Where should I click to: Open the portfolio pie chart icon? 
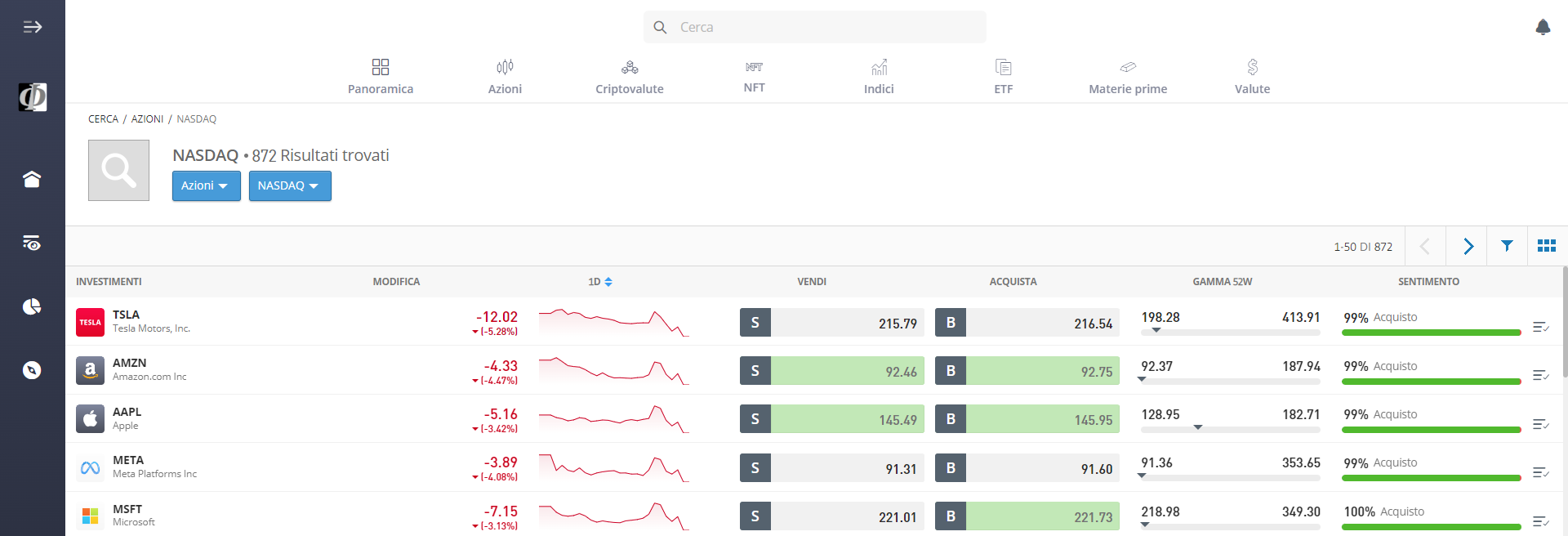tap(32, 306)
